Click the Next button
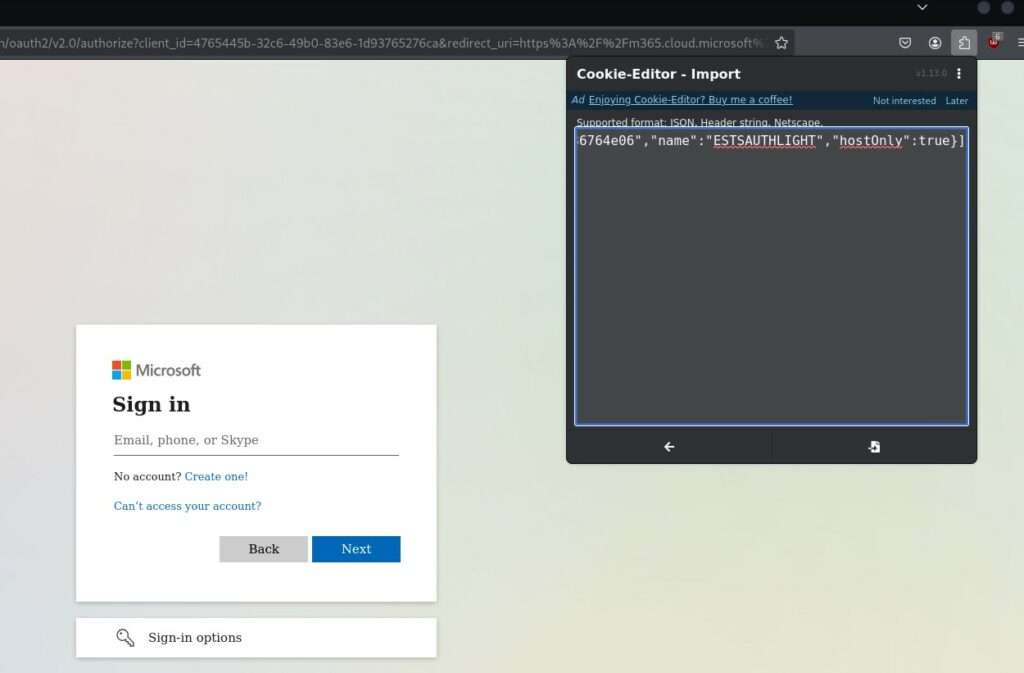The height and width of the screenshot is (673, 1024). (356, 549)
